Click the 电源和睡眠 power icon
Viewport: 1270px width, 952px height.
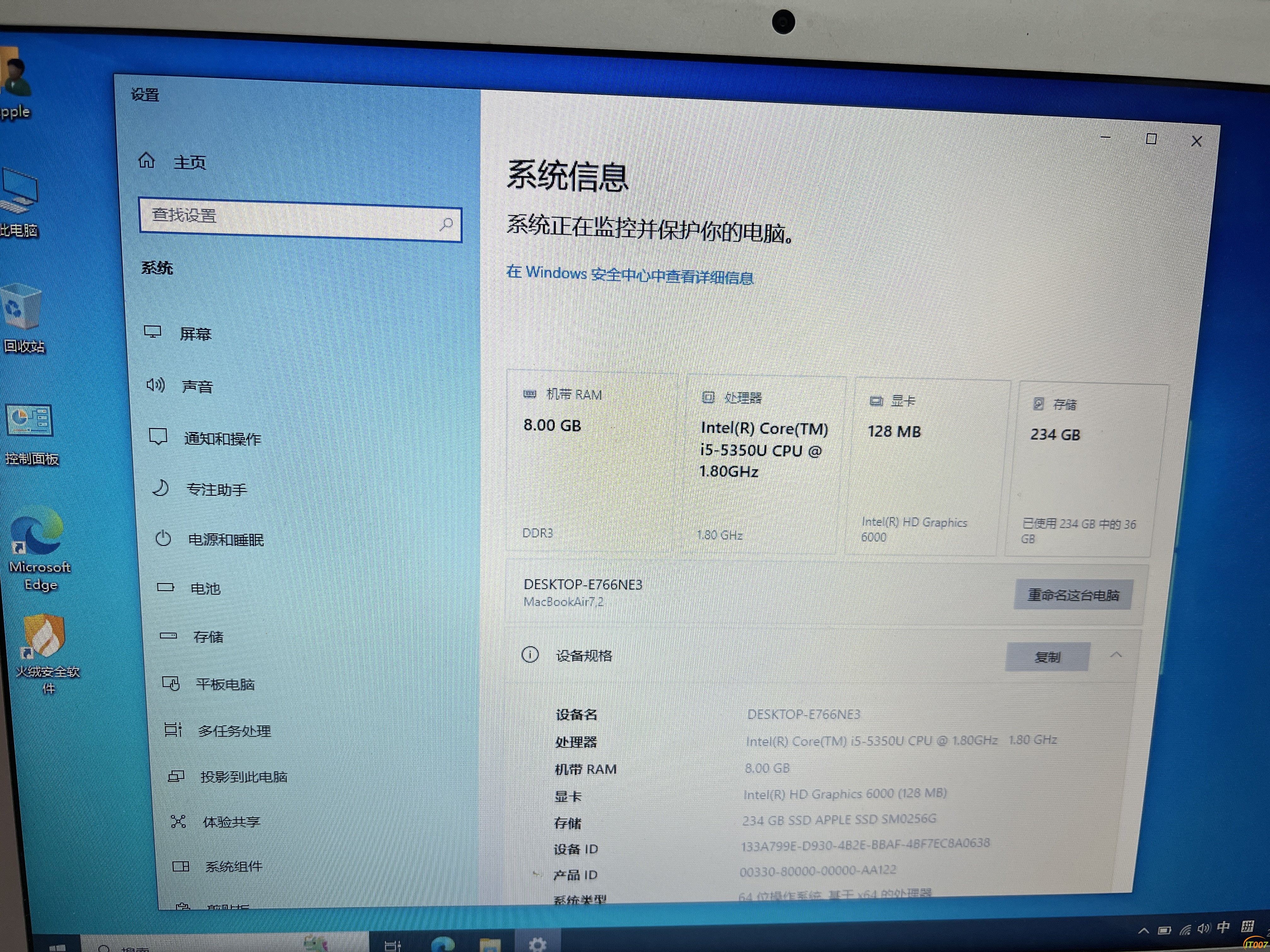pyautogui.click(x=163, y=538)
